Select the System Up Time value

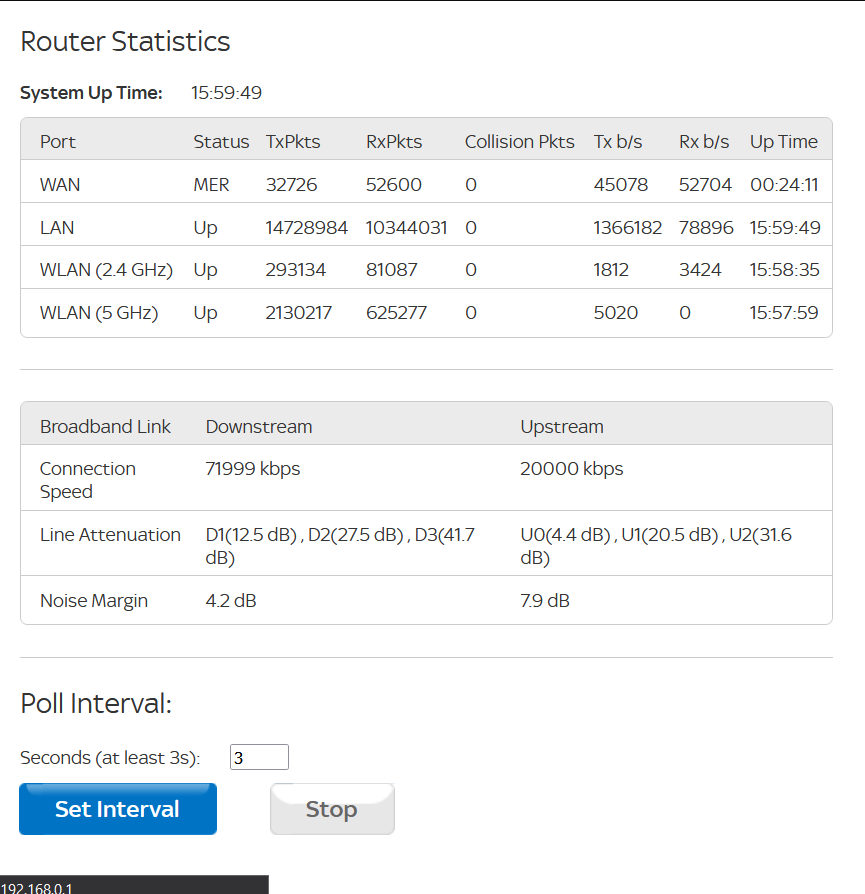(x=227, y=93)
